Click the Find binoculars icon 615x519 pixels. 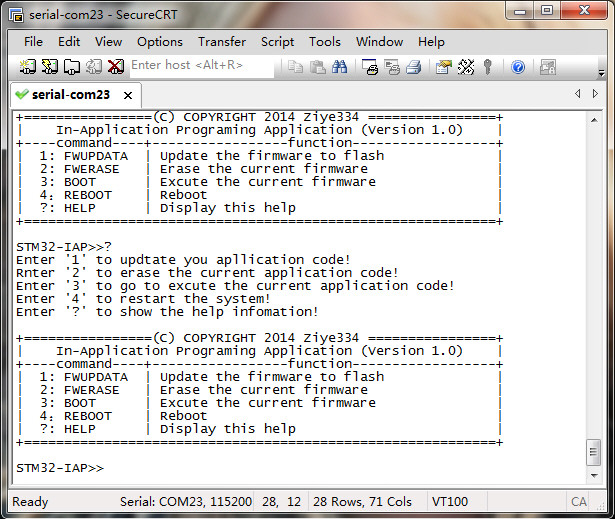click(x=339, y=67)
